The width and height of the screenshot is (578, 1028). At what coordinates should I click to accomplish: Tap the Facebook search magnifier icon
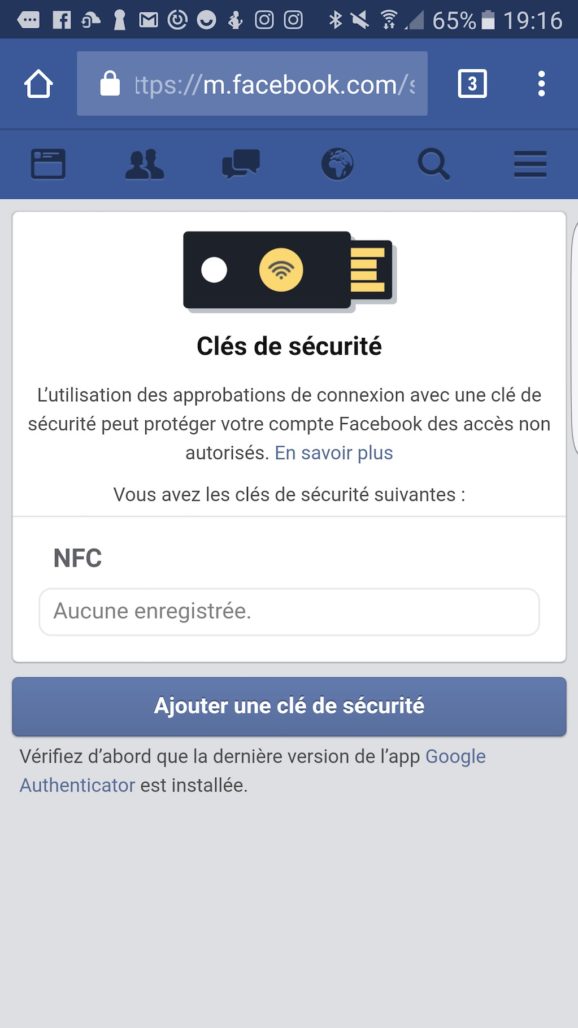point(434,164)
